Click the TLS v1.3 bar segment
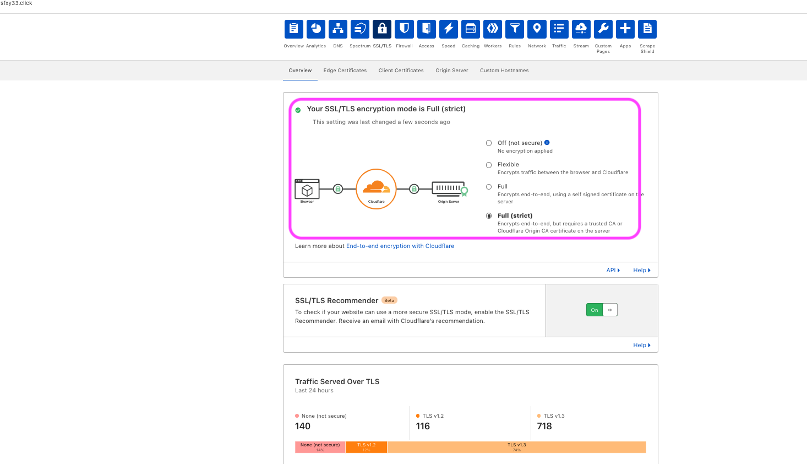Image resolution: width=808 pixels, height=464 pixels. (x=517, y=447)
